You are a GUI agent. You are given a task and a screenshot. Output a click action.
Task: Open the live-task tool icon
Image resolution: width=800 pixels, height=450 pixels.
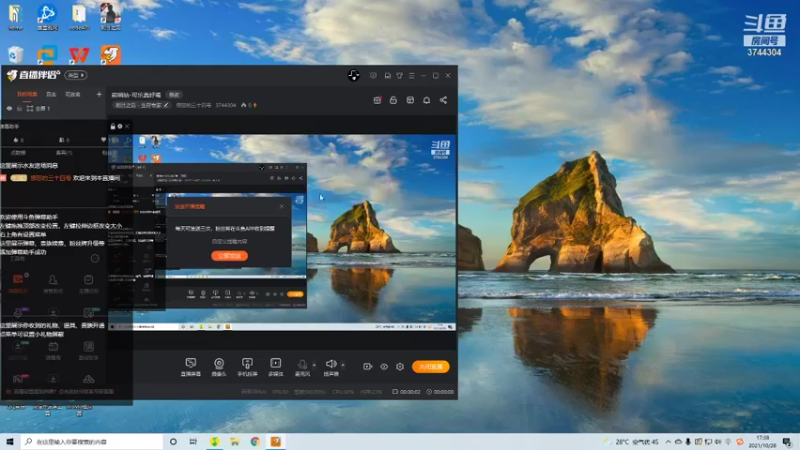point(88,283)
